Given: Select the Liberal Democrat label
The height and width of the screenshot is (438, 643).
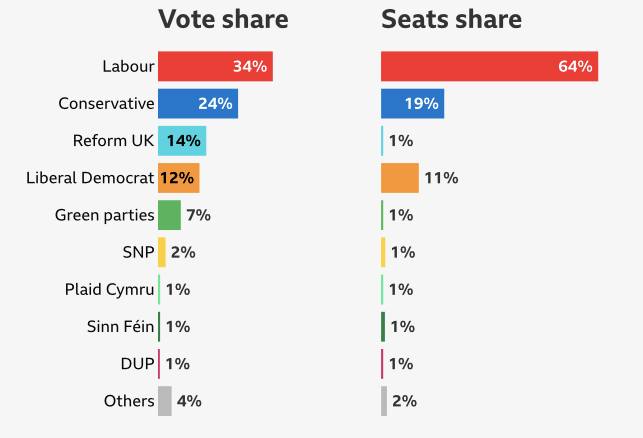Looking at the screenshot, I should tap(90, 178).
